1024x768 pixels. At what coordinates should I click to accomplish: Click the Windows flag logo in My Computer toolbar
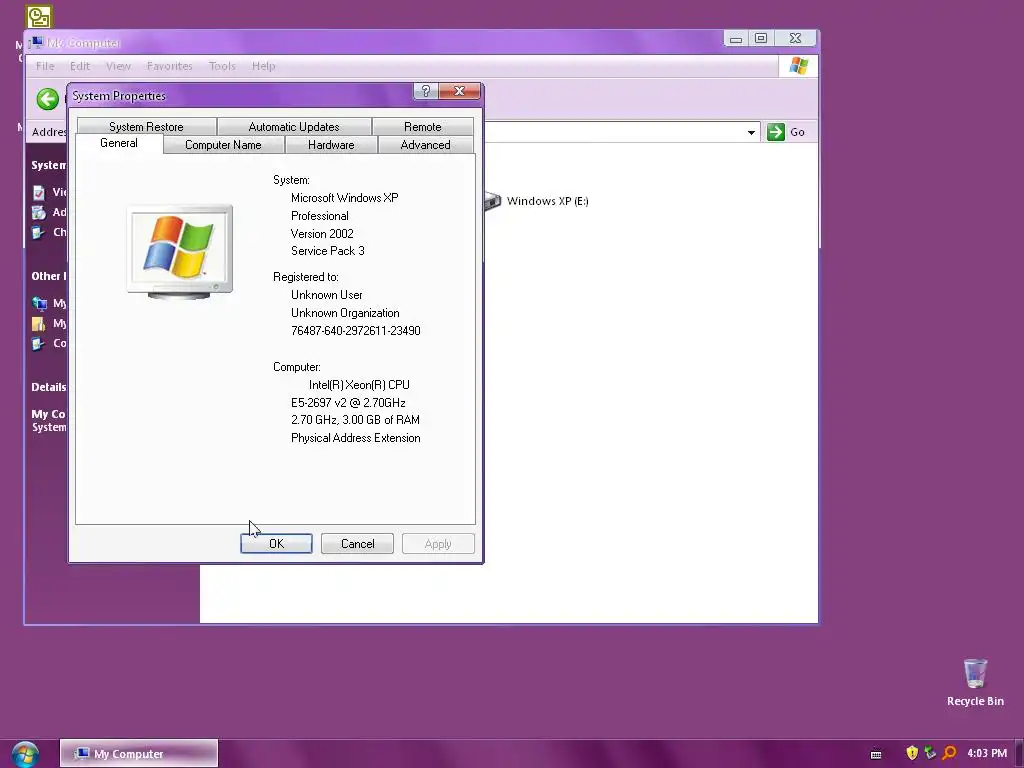point(799,66)
